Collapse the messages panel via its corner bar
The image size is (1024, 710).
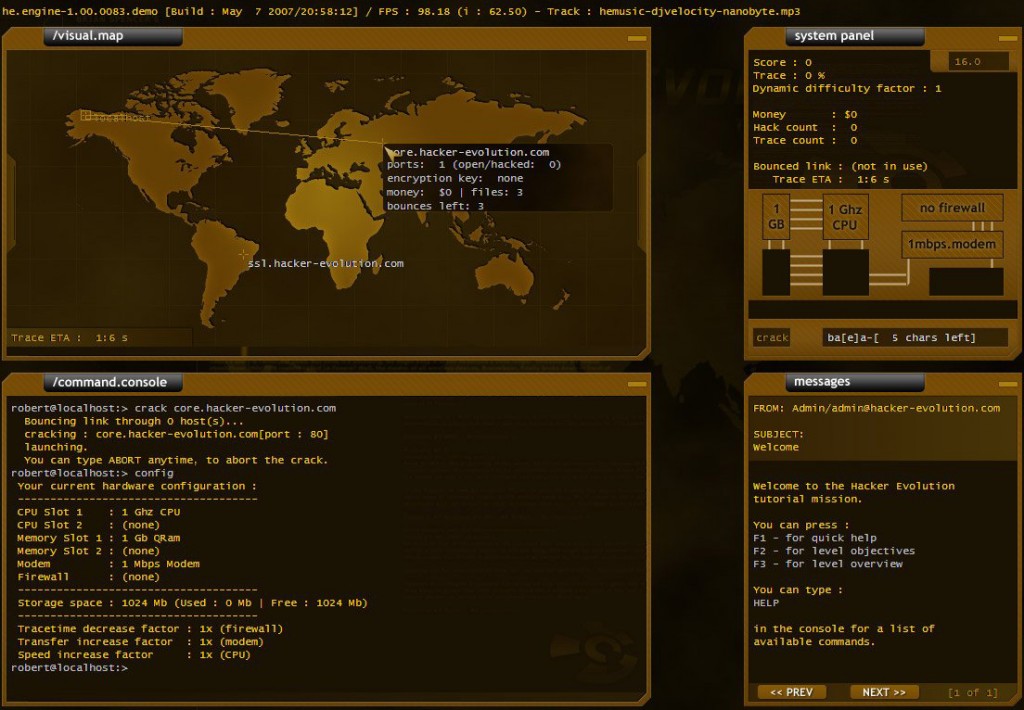coord(1004,383)
